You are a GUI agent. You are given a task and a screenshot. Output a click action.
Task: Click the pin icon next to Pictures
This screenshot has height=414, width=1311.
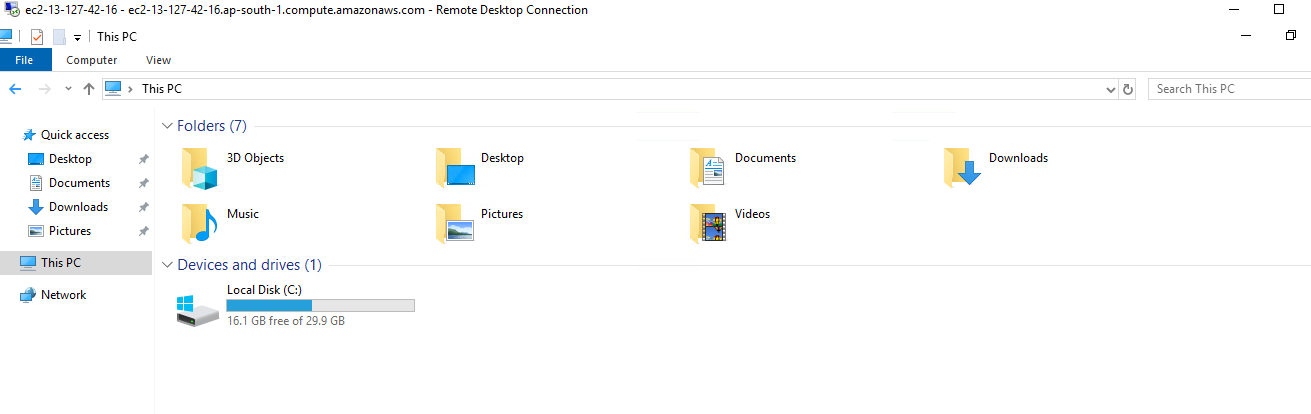143,231
